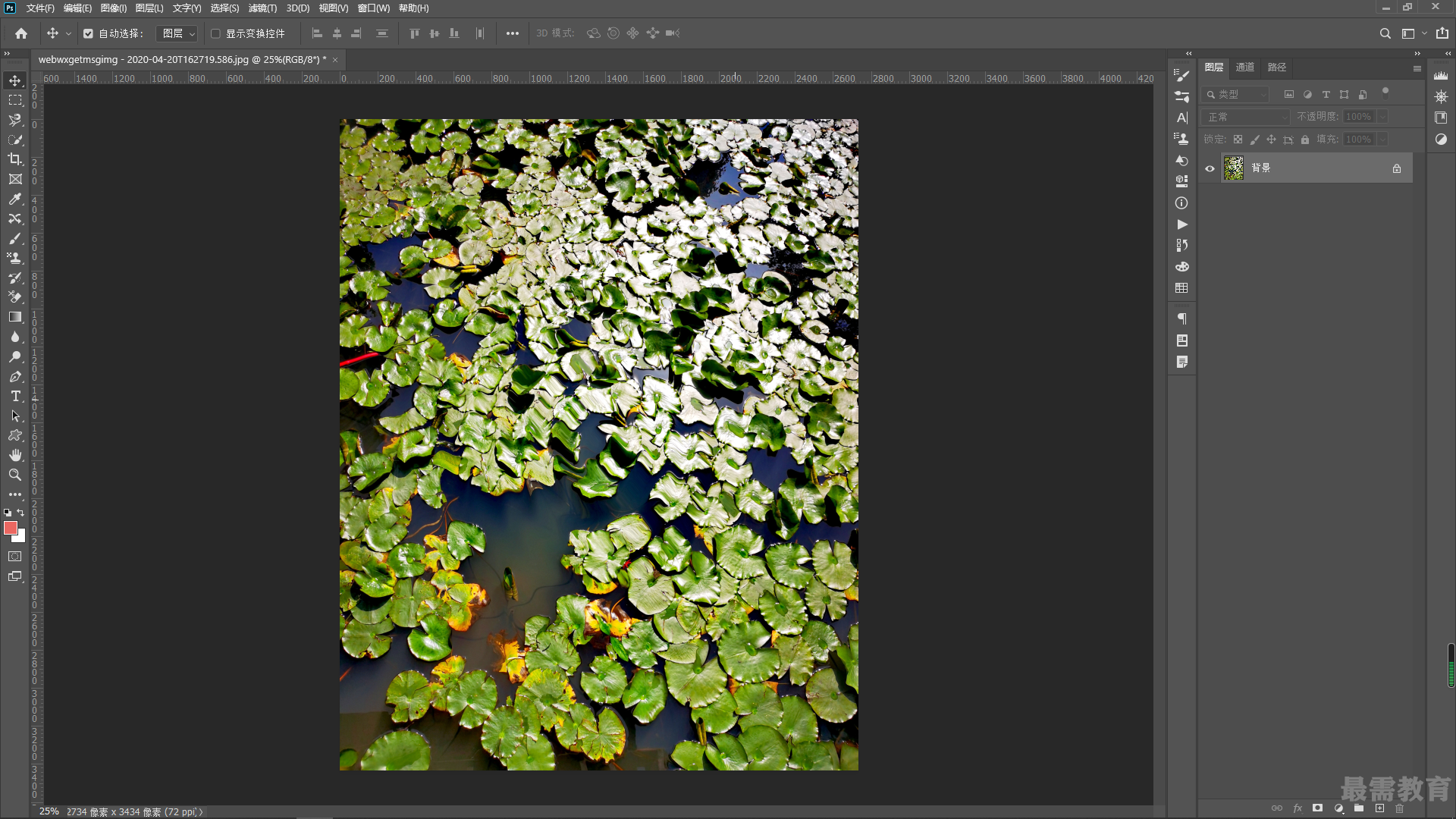Click the search magnifier in options bar
Image resolution: width=1456 pixels, height=819 pixels.
1385,33
